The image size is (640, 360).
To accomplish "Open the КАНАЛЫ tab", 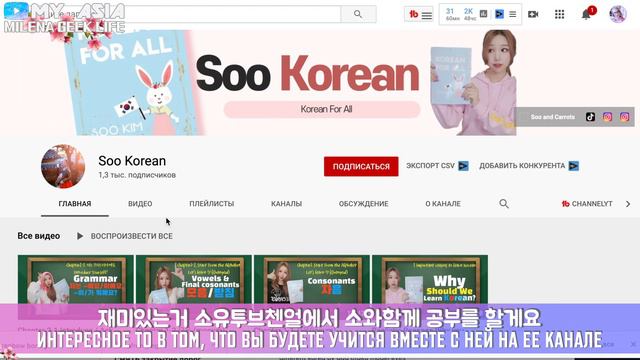I will pyautogui.click(x=287, y=204).
